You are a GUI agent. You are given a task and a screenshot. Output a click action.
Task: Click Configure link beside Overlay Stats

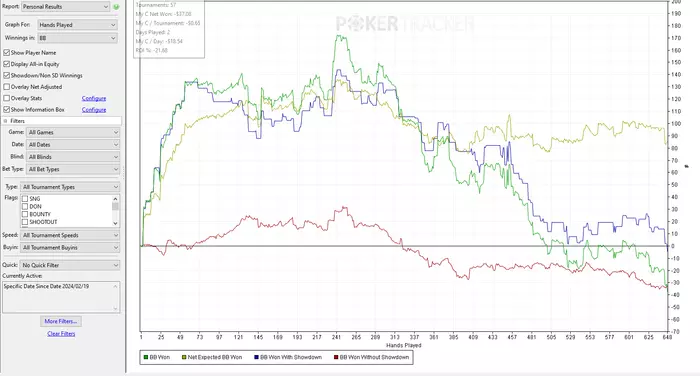(94, 98)
